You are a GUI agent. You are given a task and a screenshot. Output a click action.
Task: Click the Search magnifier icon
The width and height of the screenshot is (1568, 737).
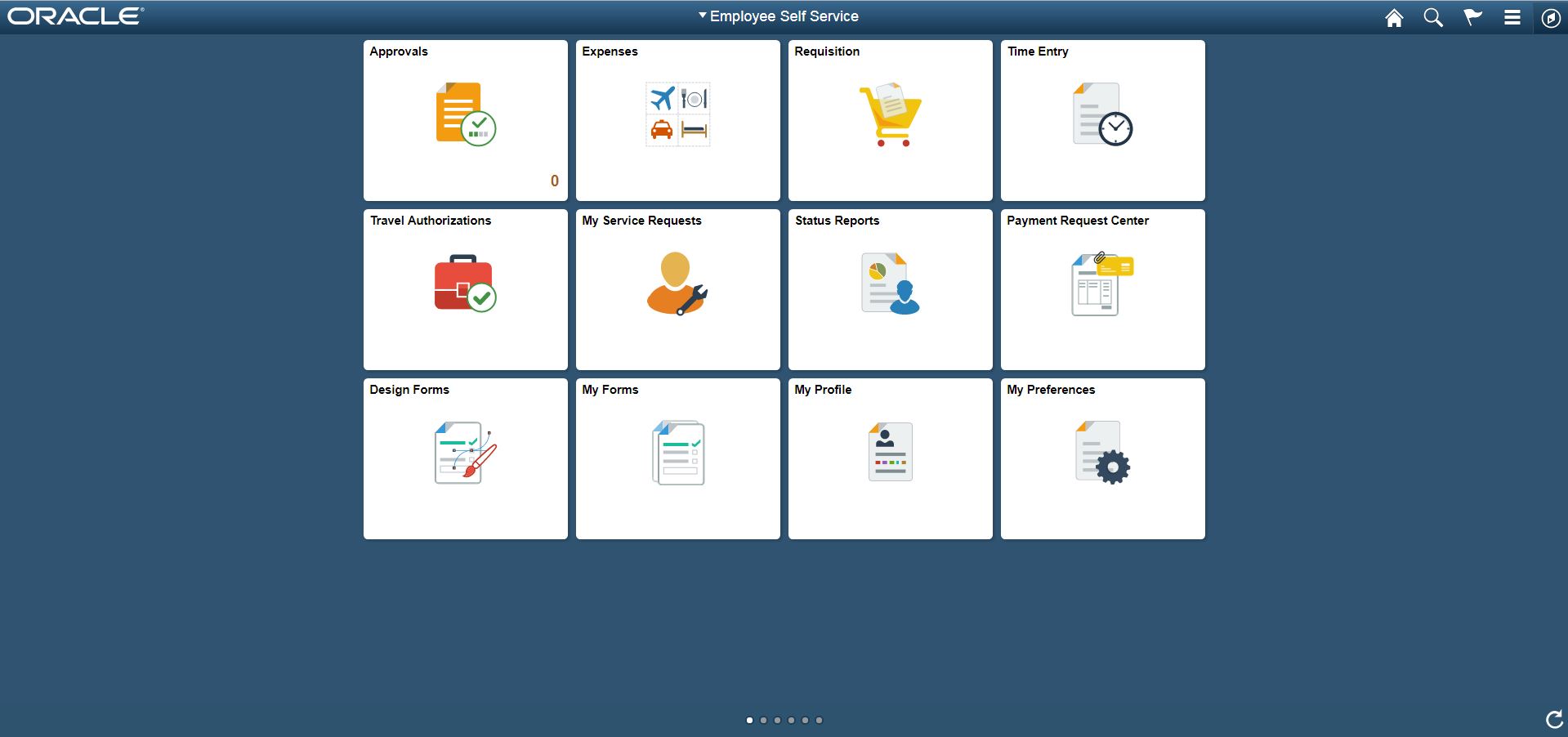click(1433, 18)
